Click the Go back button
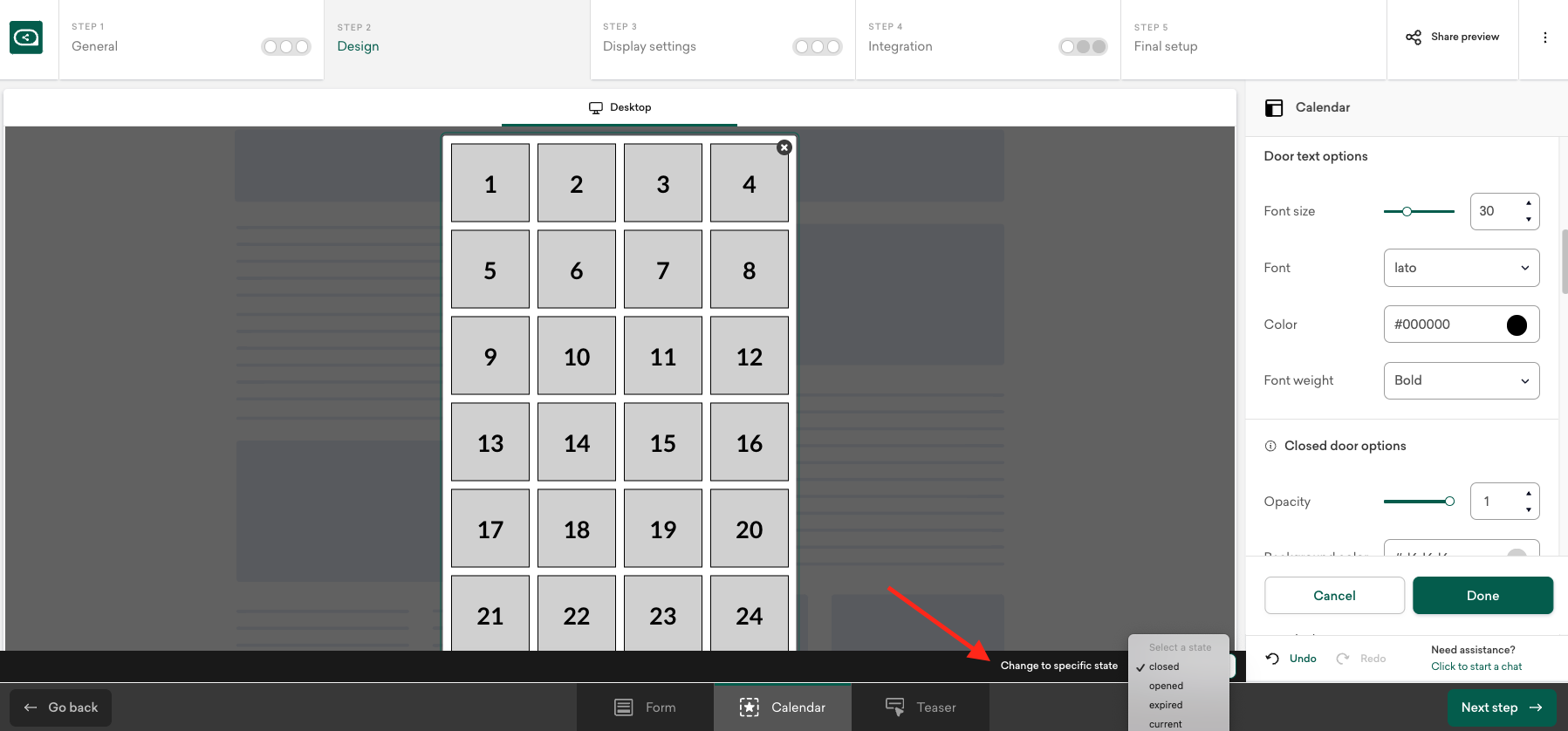 point(60,707)
